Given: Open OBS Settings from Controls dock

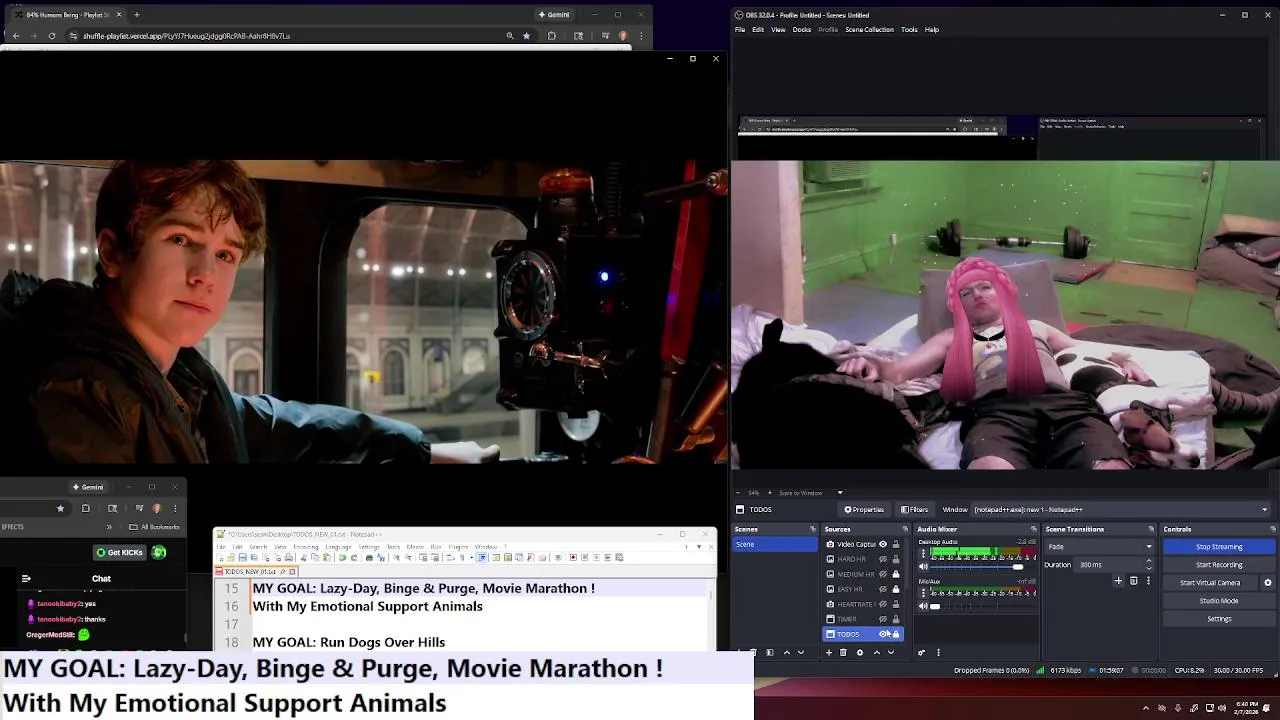Looking at the screenshot, I should click(1219, 619).
